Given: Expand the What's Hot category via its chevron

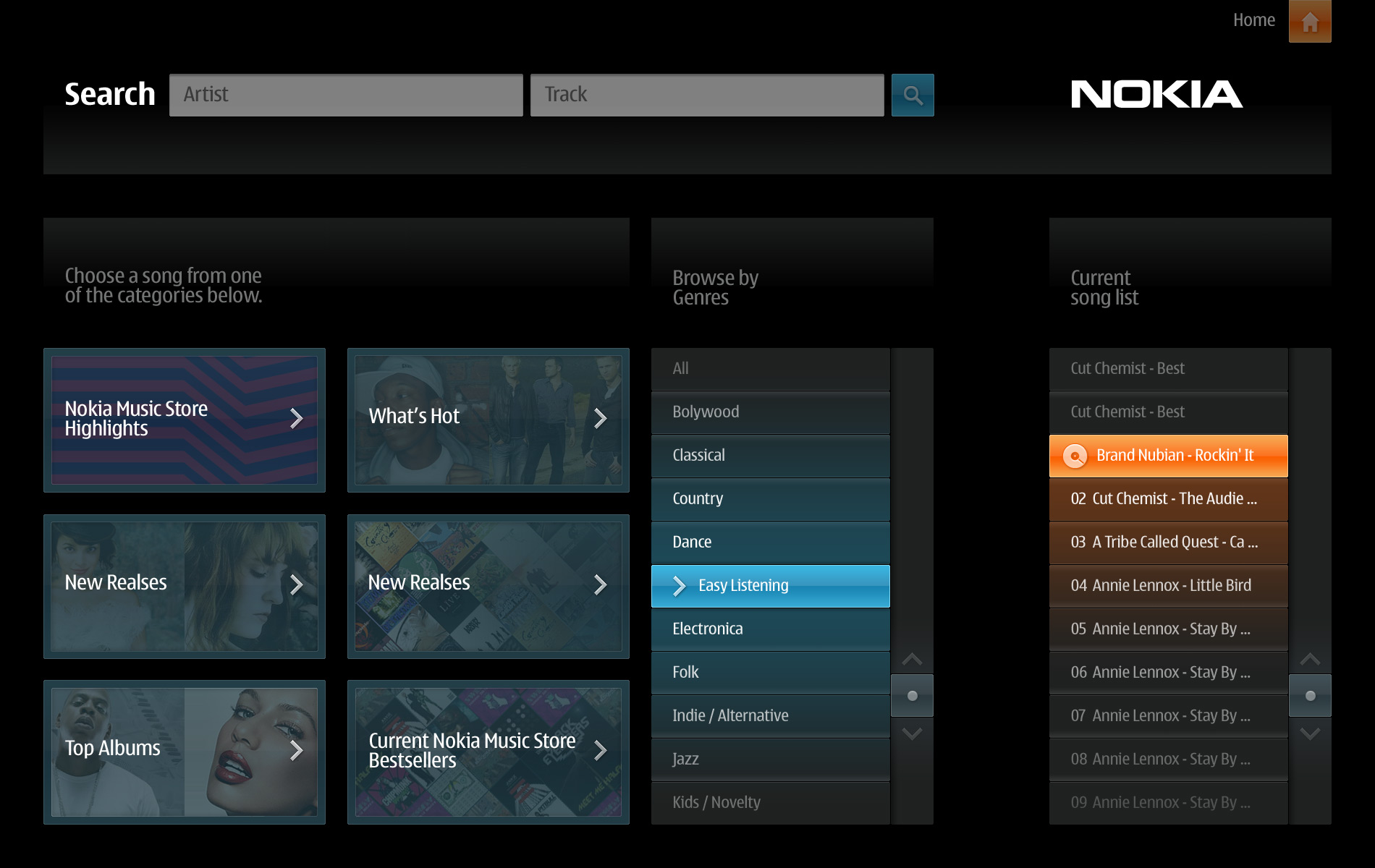Looking at the screenshot, I should pyautogui.click(x=601, y=418).
